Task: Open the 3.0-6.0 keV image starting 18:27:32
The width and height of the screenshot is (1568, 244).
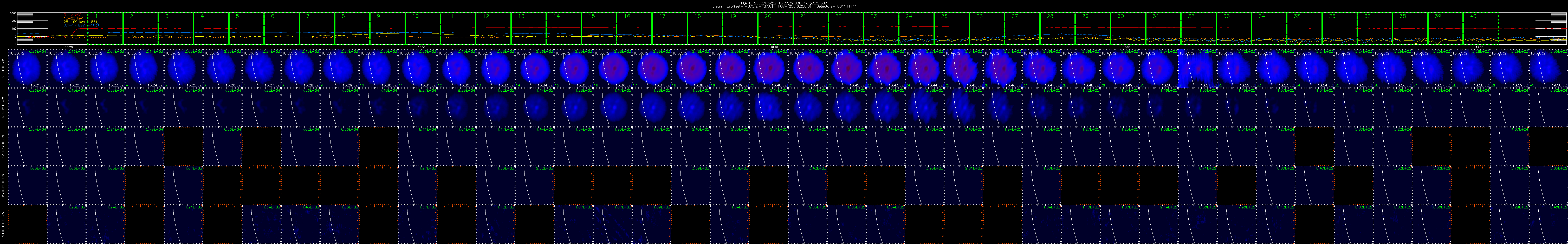Action: tap(301, 69)
